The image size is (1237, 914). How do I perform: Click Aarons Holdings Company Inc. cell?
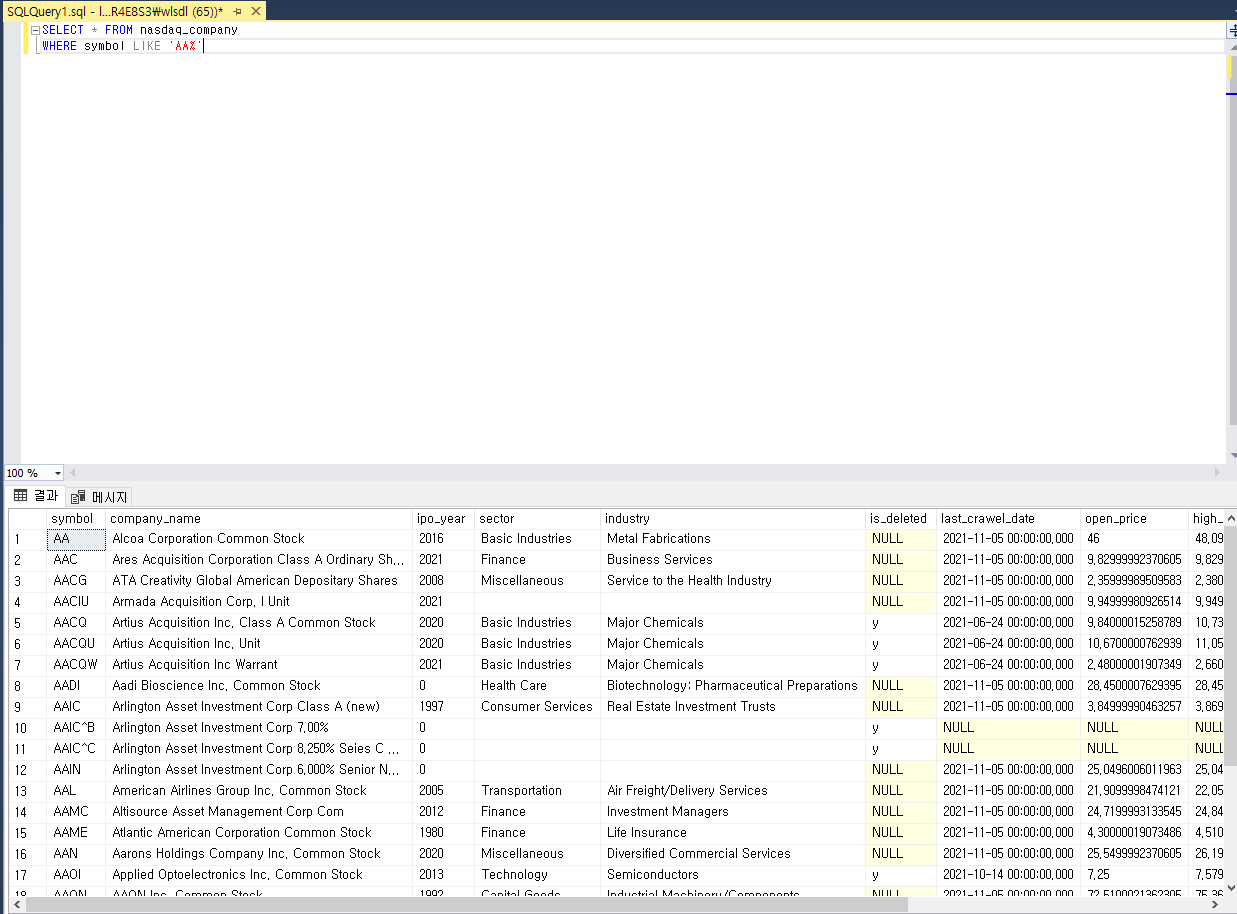pyautogui.click(x=259, y=854)
